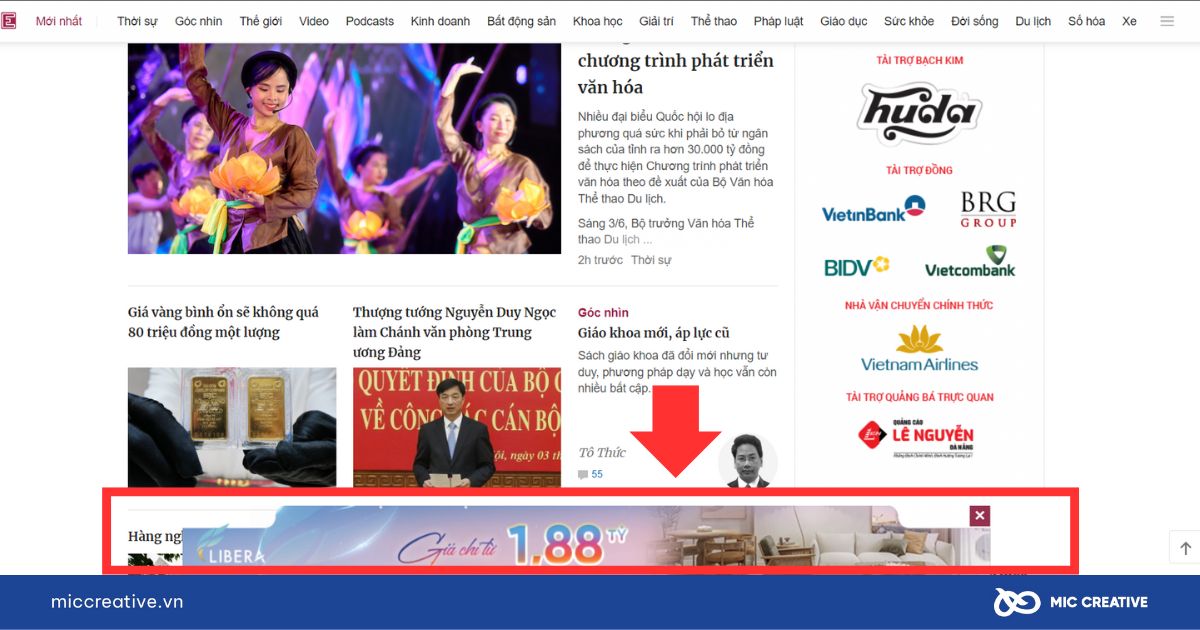Click the back-to-top arrow button
The width and height of the screenshot is (1200, 630).
[1185, 548]
